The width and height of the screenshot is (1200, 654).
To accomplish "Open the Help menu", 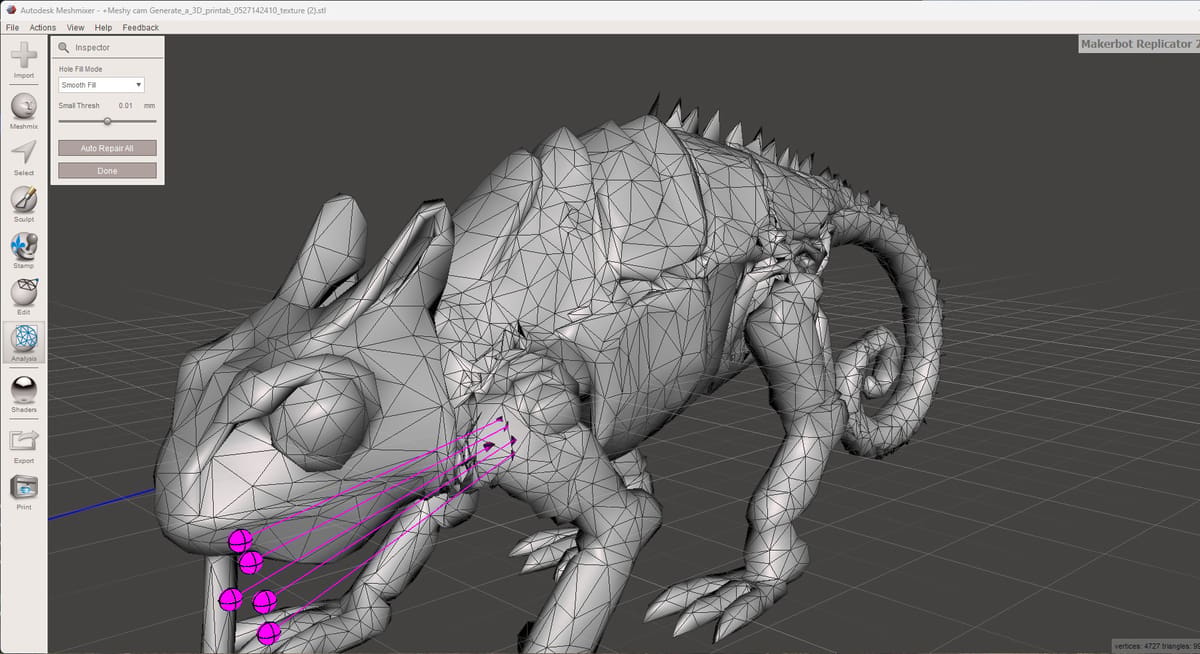I will pos(103,27).
